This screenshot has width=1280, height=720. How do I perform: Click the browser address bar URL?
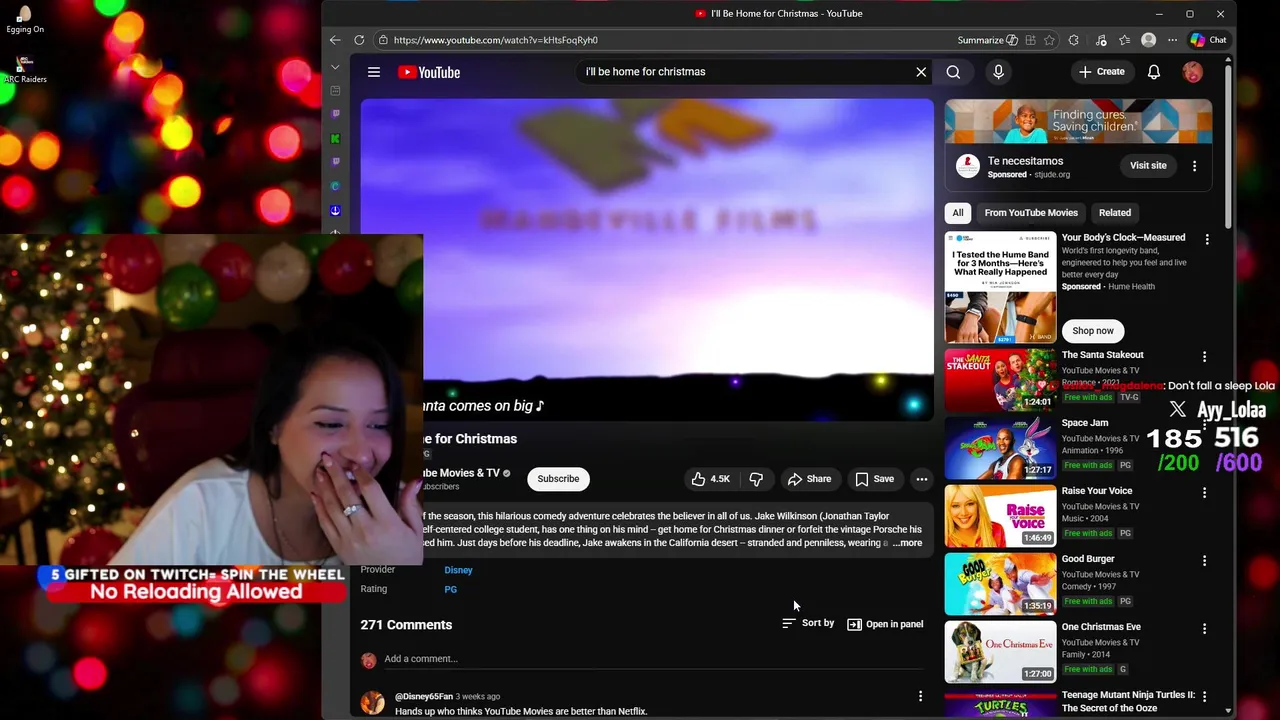tap(496, 40)
